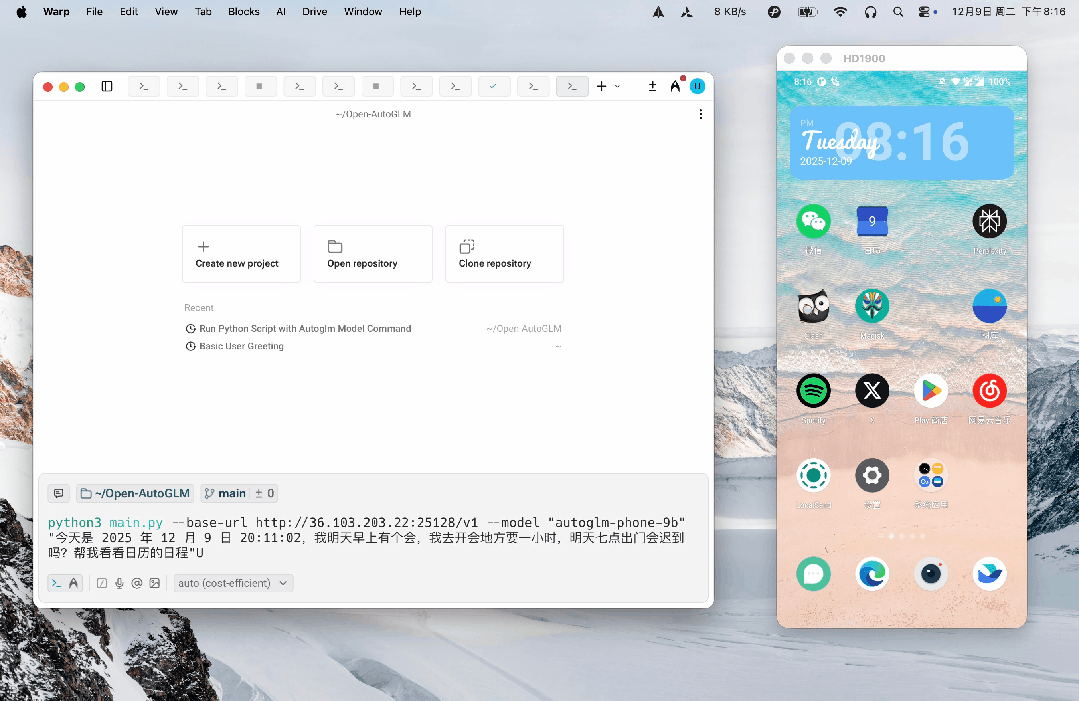Click the phone home screen page indicator dots
The image size is (1079, 701).
901,537
